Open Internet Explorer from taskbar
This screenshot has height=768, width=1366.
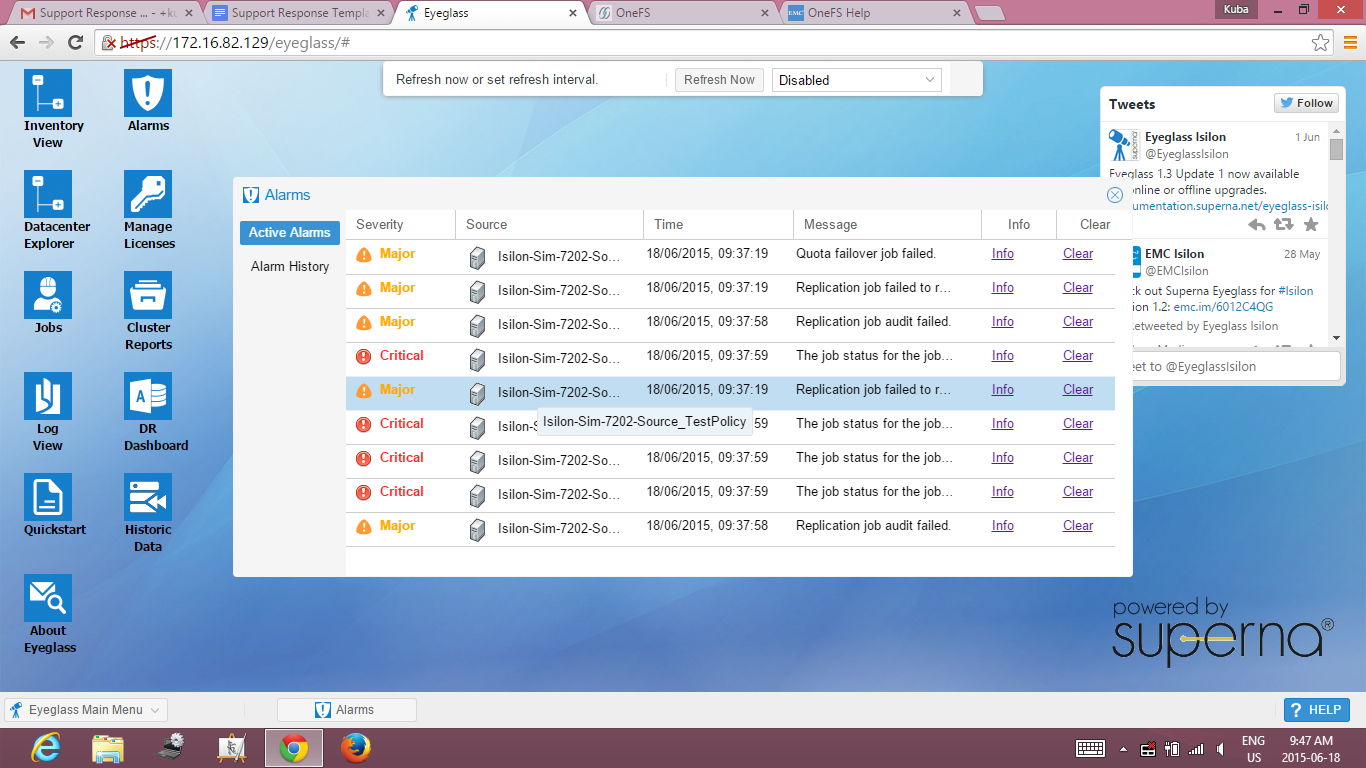point(46,748)
